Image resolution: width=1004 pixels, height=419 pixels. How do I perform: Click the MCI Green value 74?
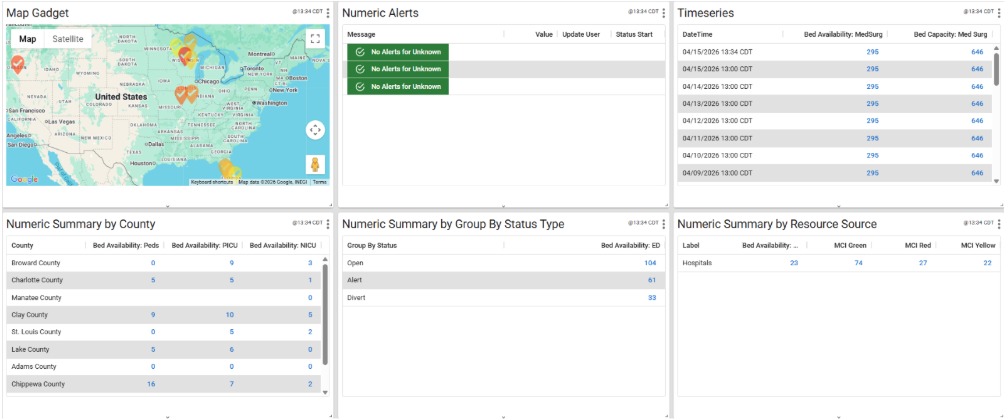coord(858,262)
